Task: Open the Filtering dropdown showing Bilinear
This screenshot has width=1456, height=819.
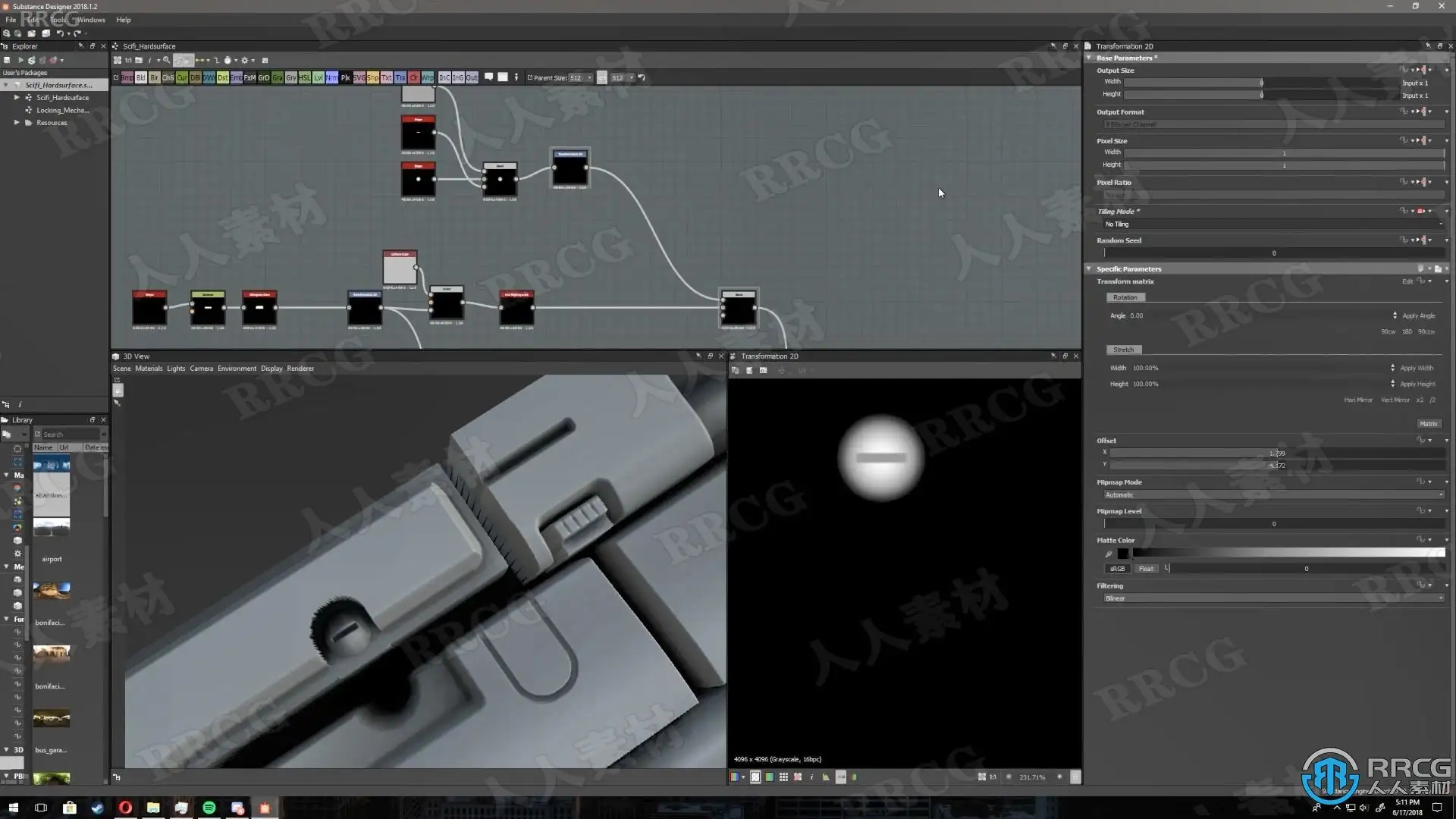Action: [1274, 598]
